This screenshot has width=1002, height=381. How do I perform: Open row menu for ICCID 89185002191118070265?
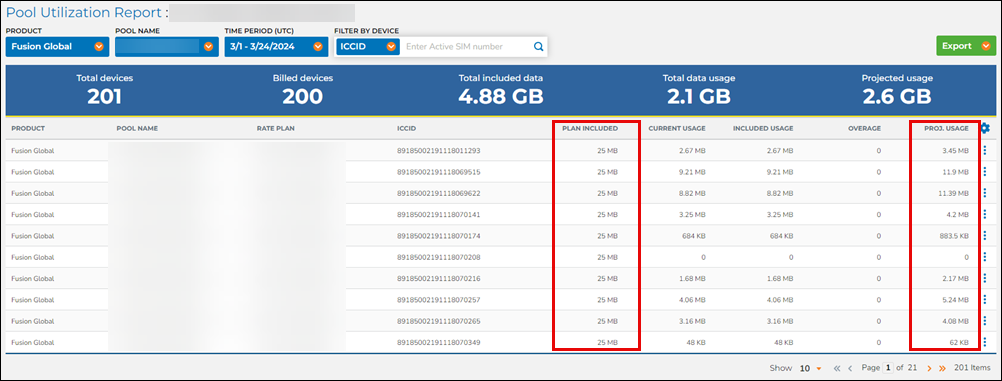pyautogui.click(x=985, y=321)
